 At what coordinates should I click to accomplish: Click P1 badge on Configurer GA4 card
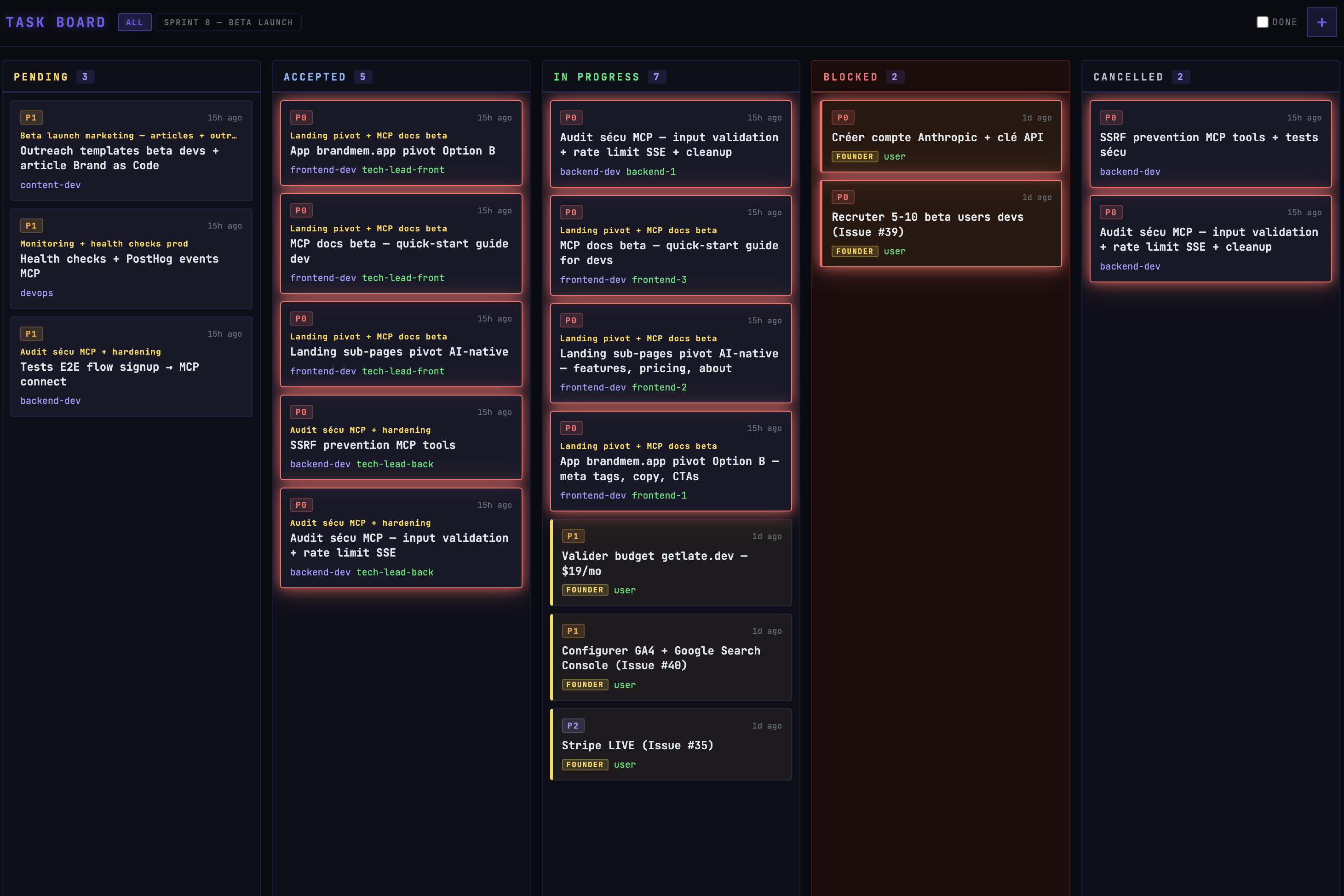click(573, 631)
